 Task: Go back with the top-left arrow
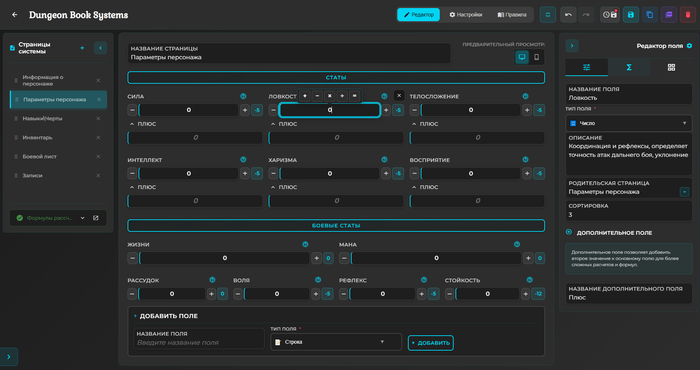15,15
